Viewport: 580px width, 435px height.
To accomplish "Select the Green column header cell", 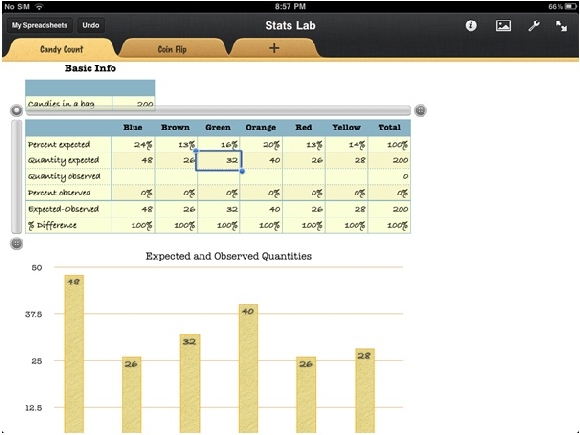I will tap(218, 127).
